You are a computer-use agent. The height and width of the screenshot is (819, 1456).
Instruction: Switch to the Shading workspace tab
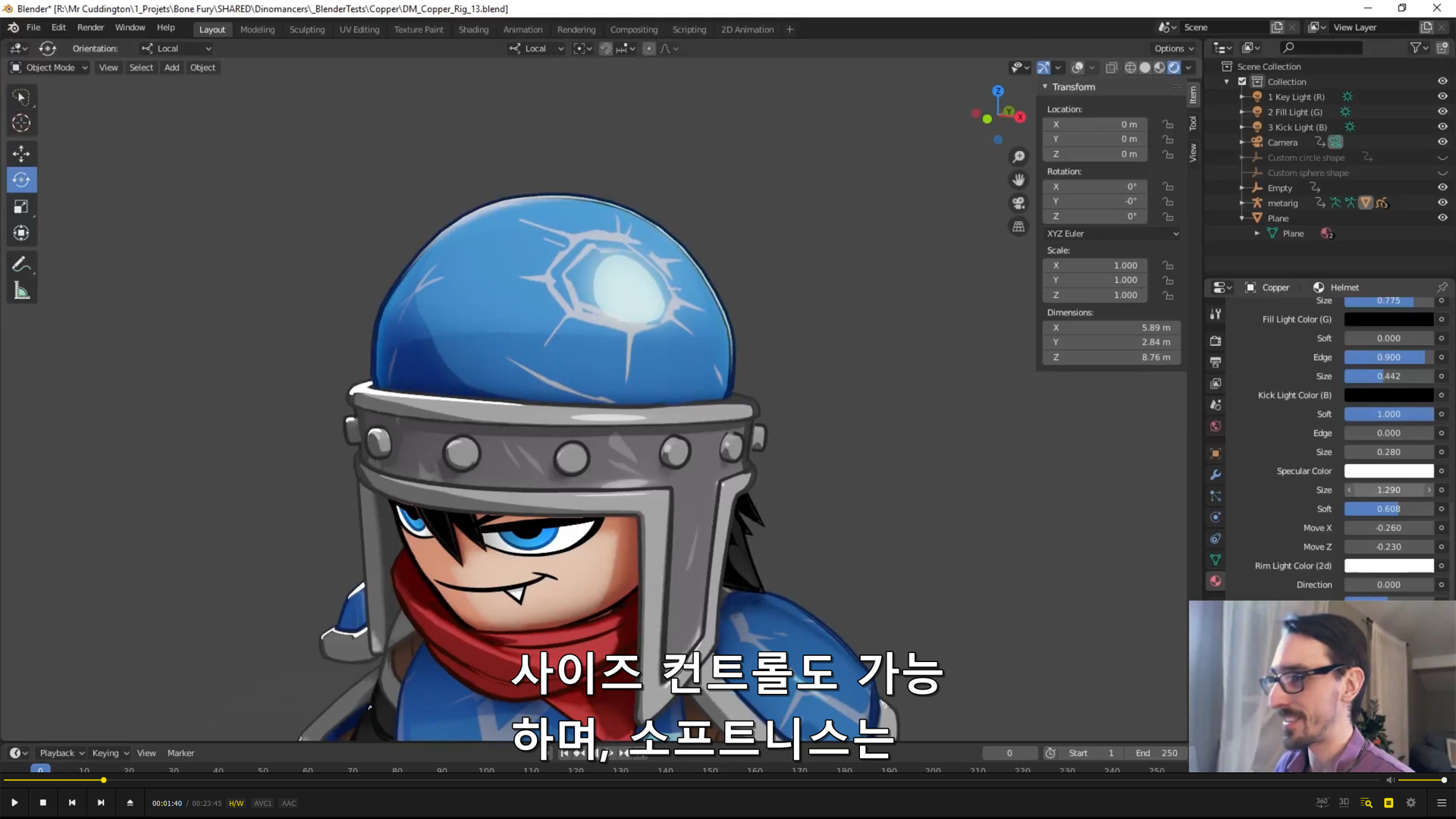pos(473,30)
